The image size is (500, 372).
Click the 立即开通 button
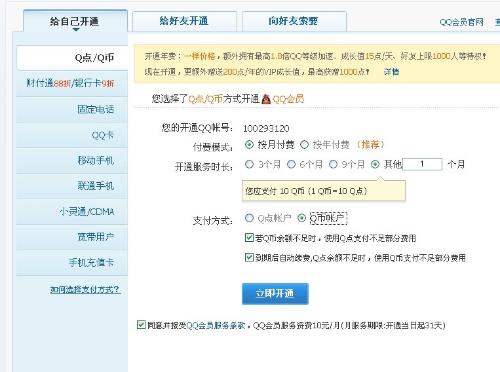point(275,294)
